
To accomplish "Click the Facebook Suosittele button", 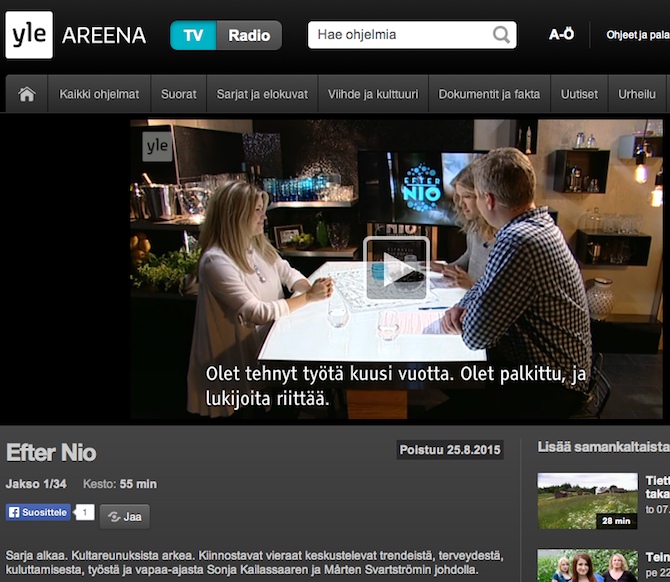I will (38, 512).
